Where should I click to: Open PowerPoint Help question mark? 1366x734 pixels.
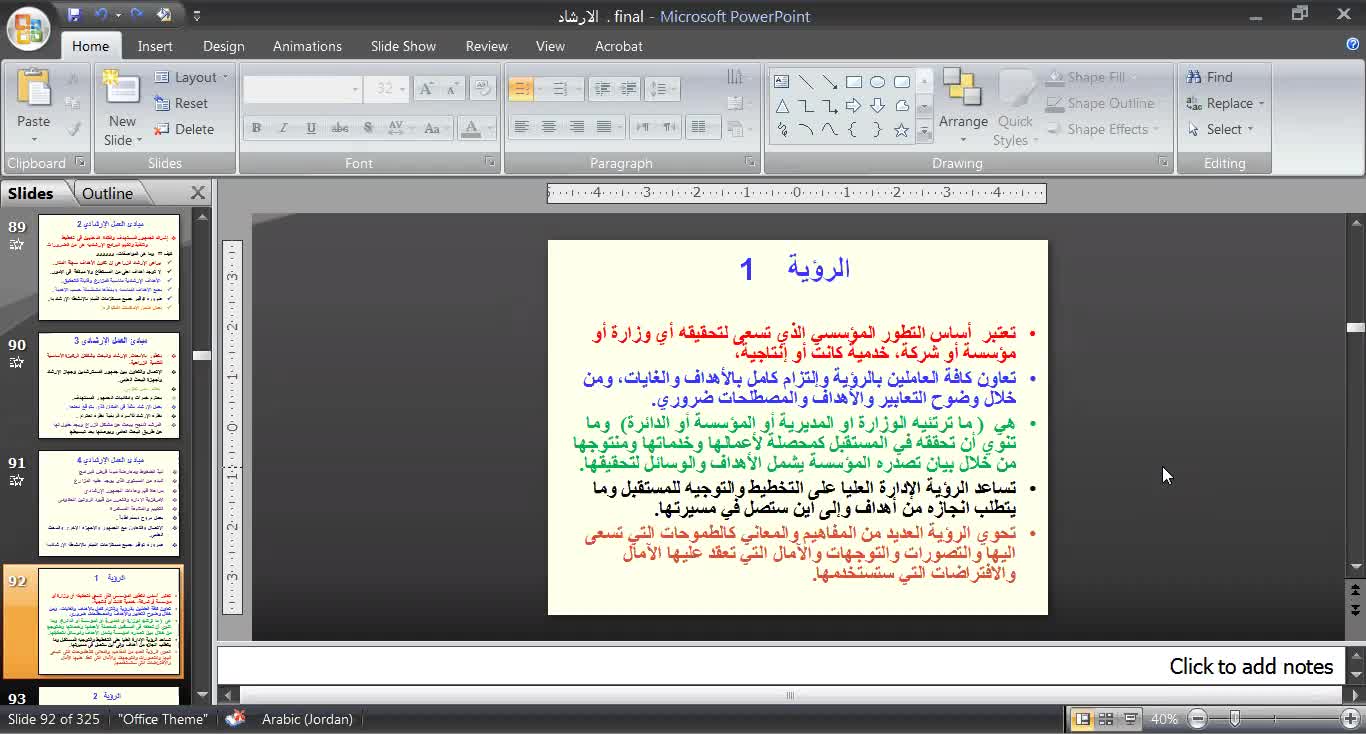coord(1352,44)
